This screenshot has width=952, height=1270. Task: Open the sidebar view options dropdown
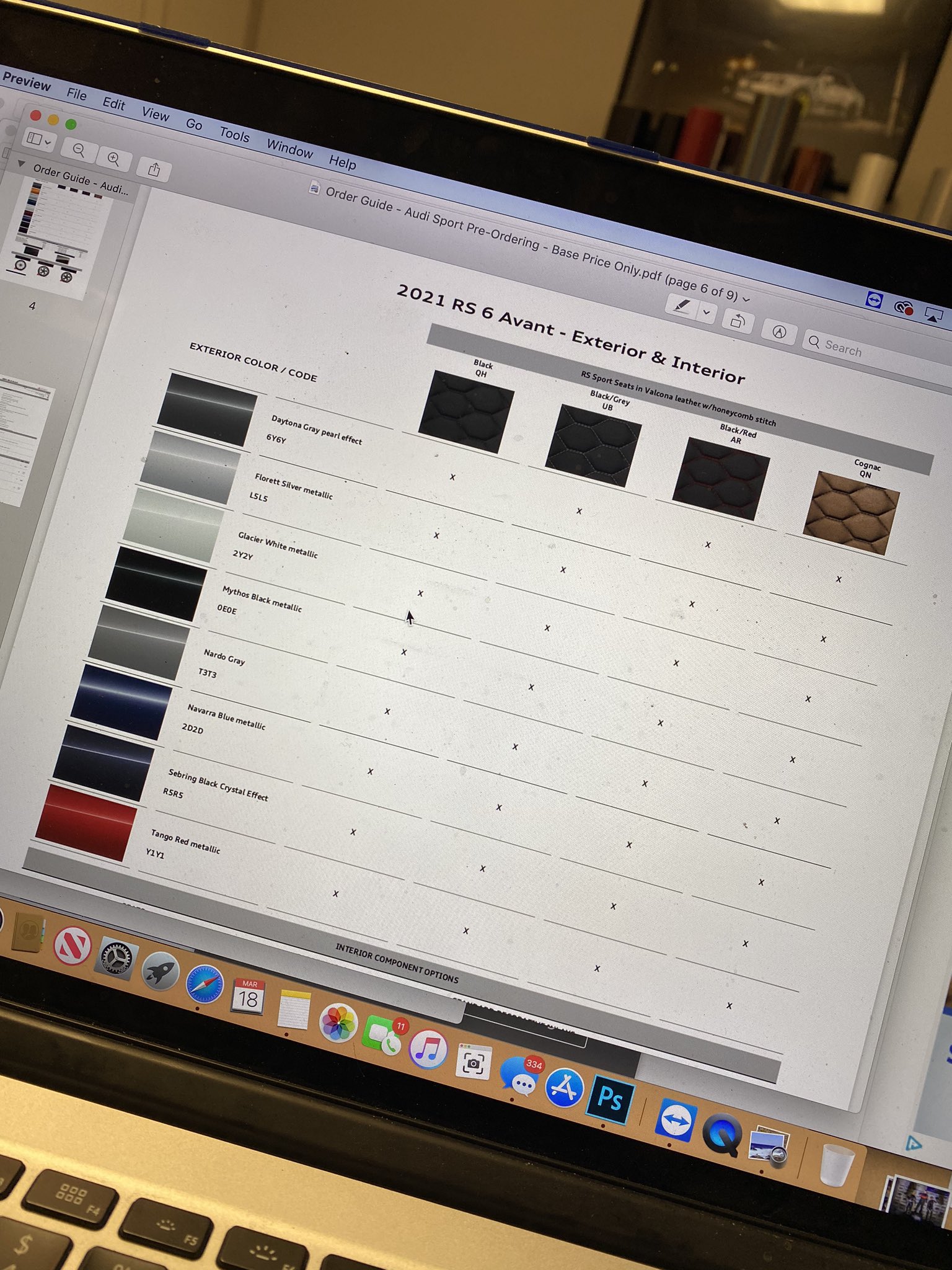pyautogui.click(x=39, y=140)
